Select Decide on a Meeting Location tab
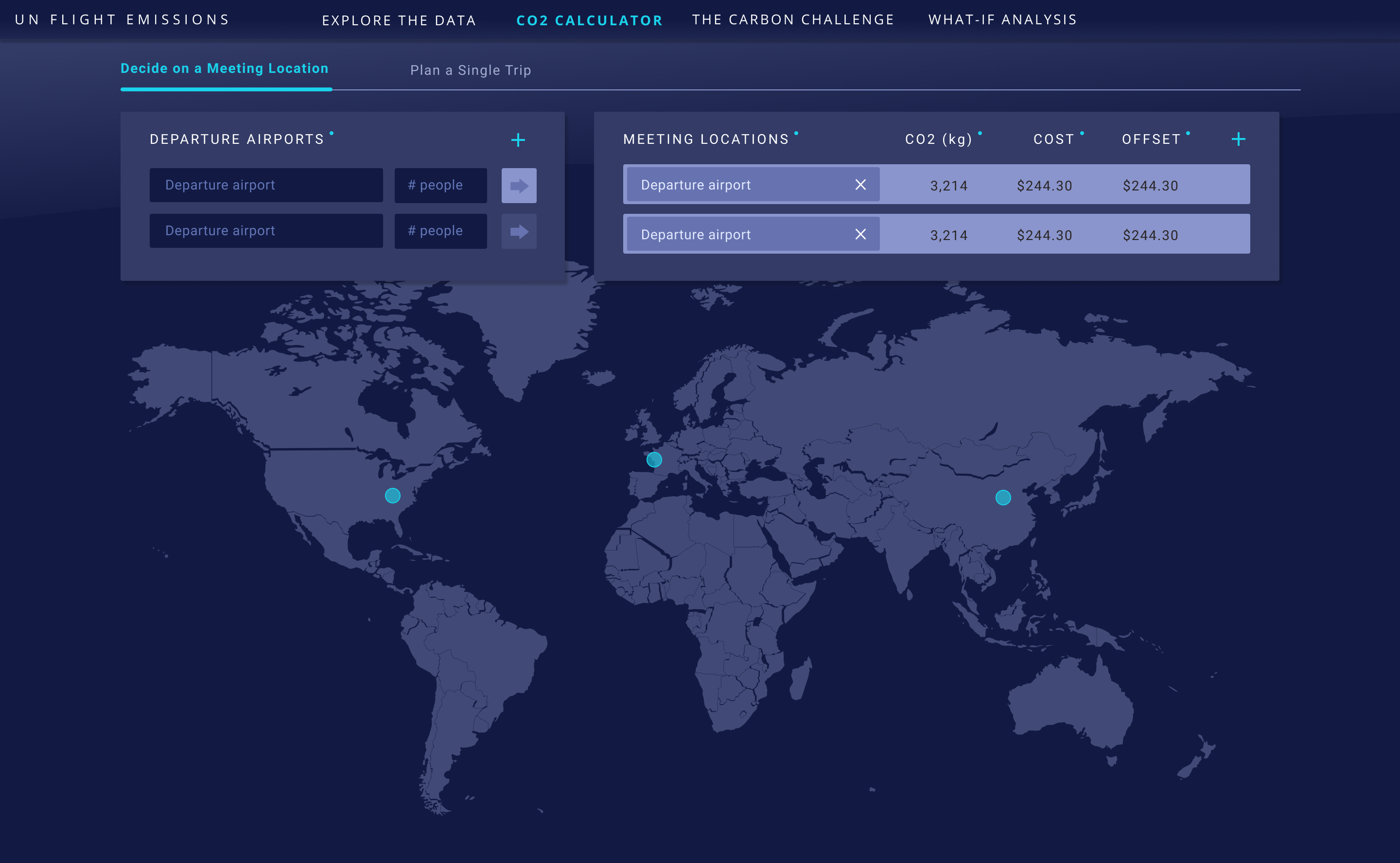1400x863 pixels. [x=225, y=69]
